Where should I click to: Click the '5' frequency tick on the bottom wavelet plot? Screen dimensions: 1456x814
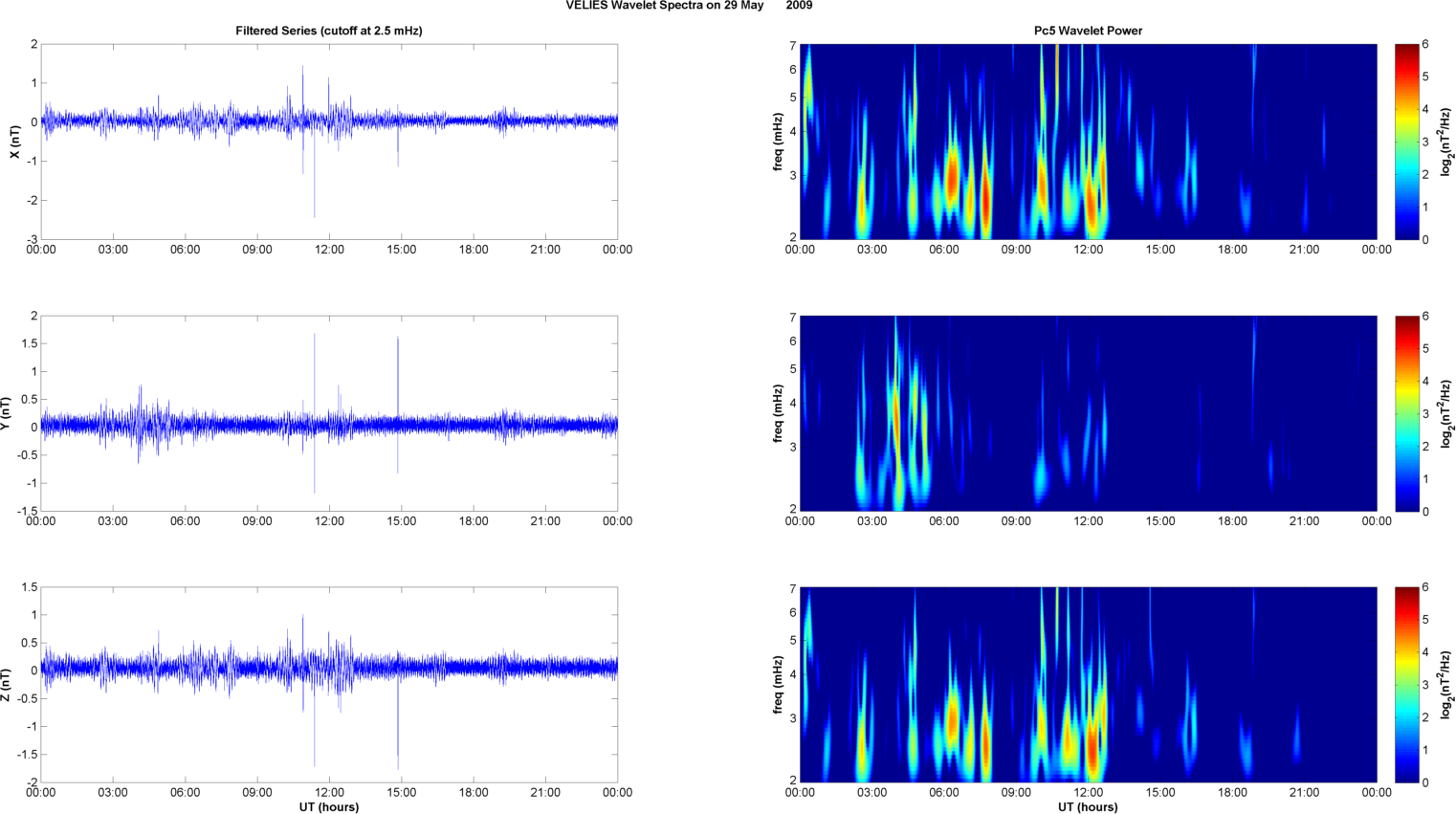793,640
